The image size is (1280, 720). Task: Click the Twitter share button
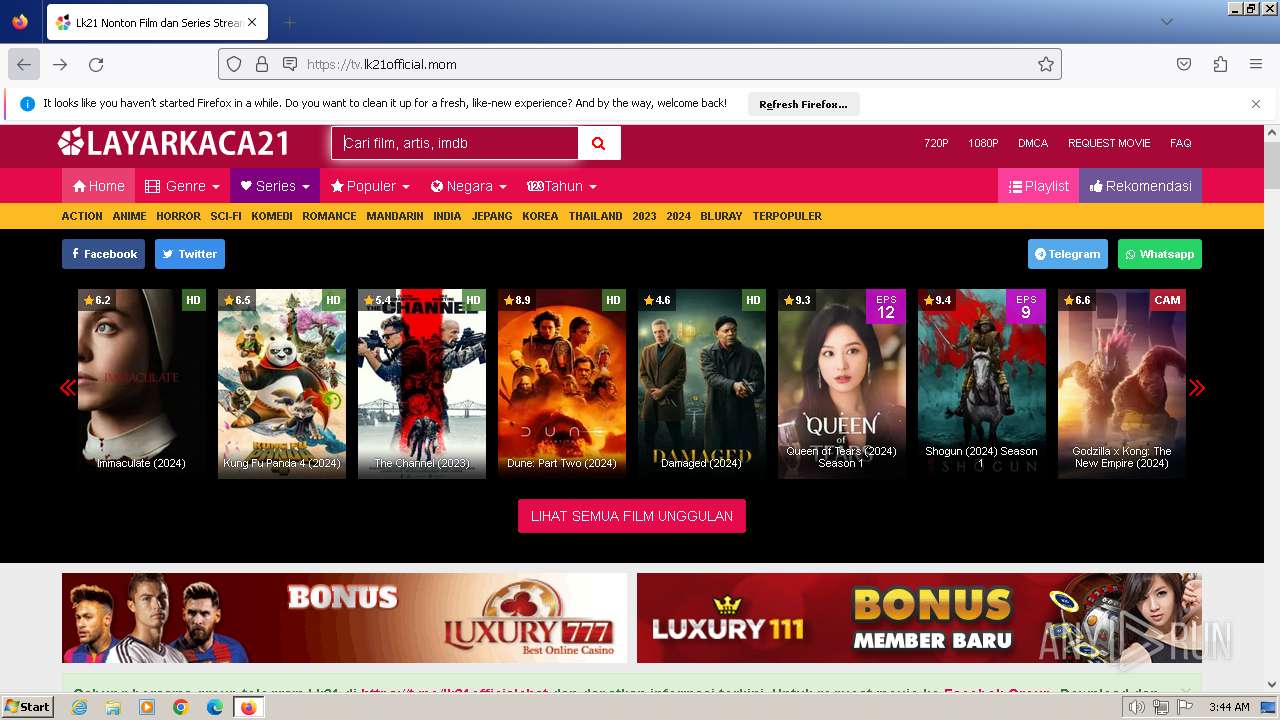190,254
